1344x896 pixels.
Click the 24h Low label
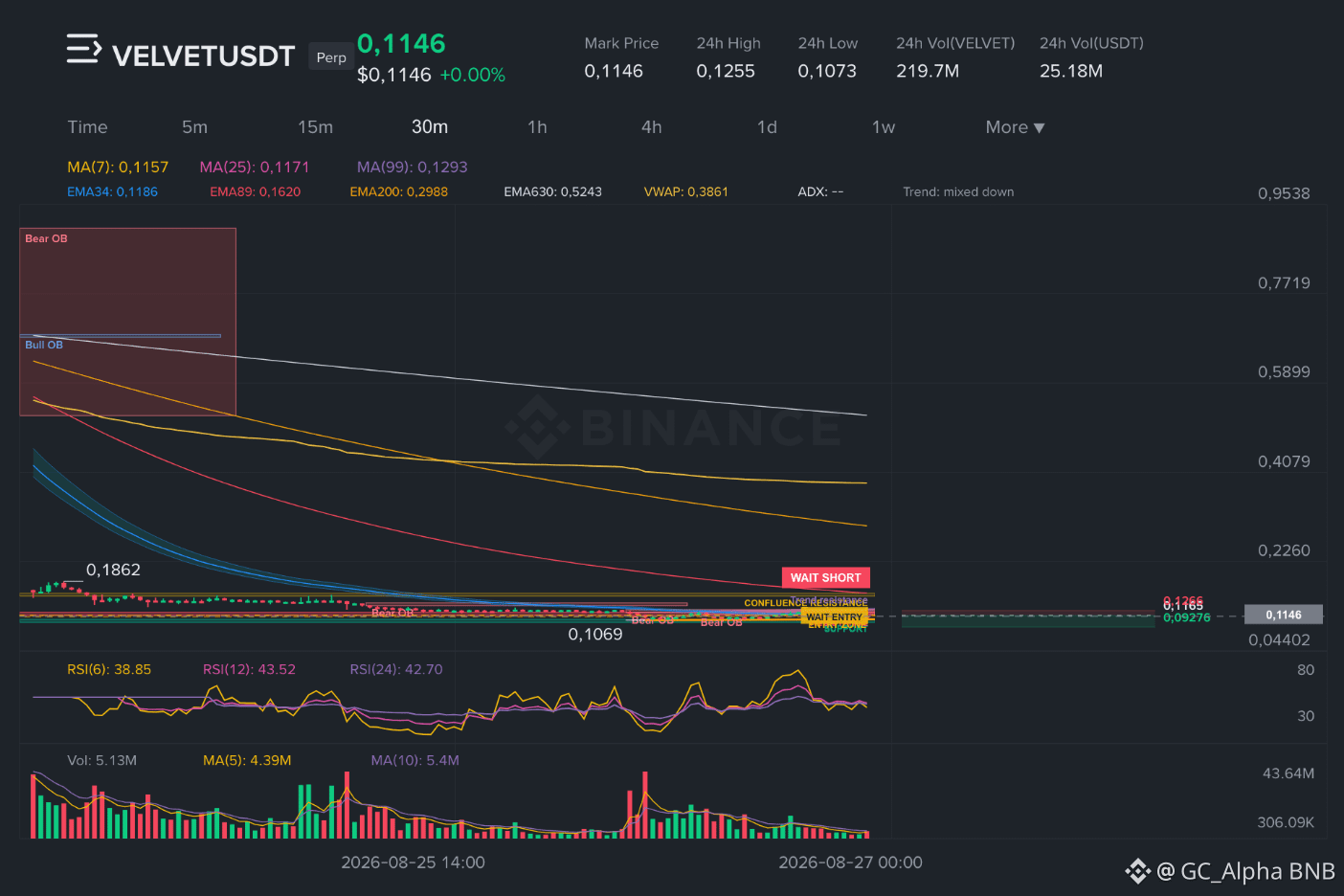click(828, 43)
